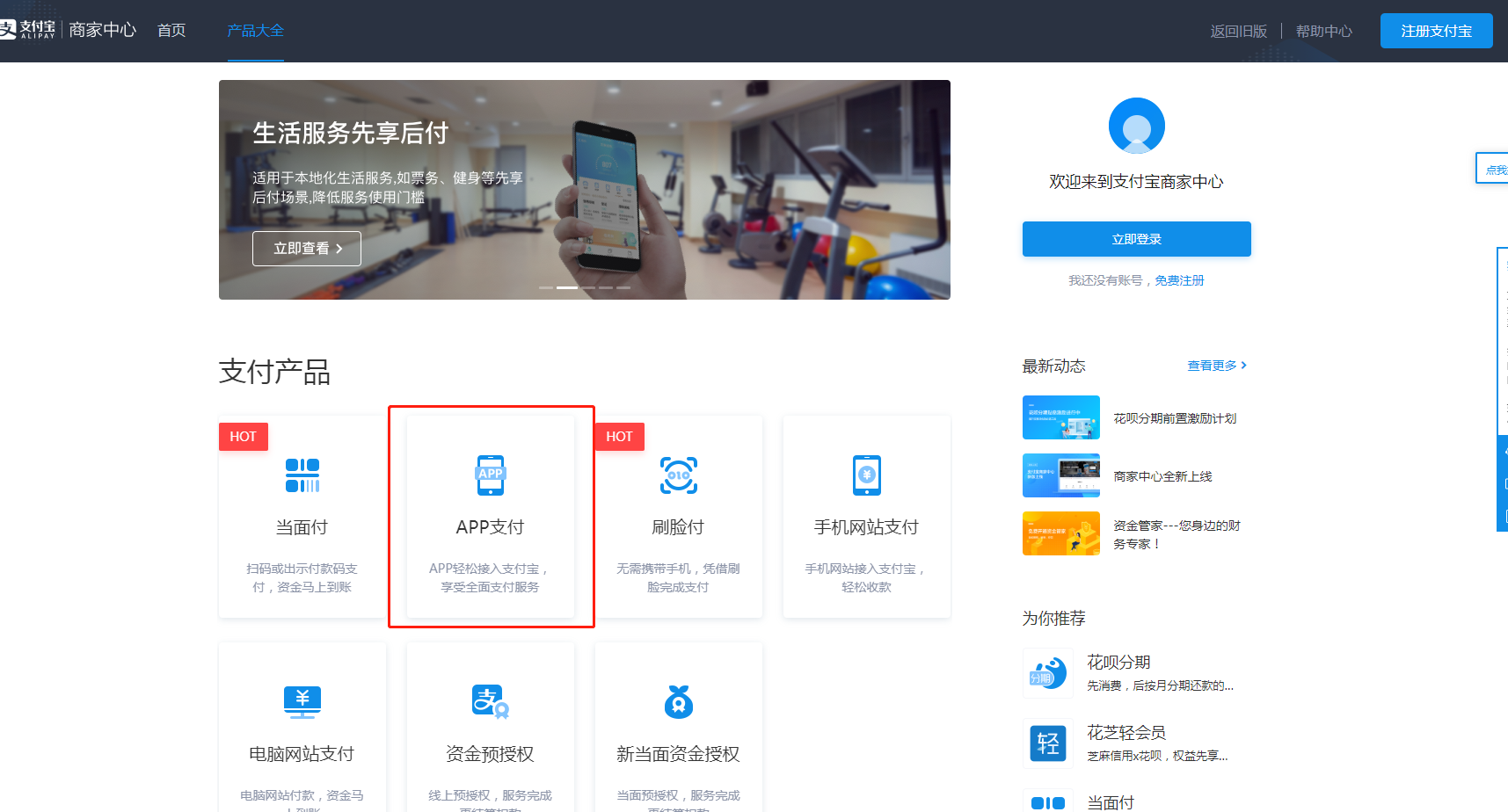Click 资金预授权 icon
Screen dimensions: 1508x812
pos(491,702)
